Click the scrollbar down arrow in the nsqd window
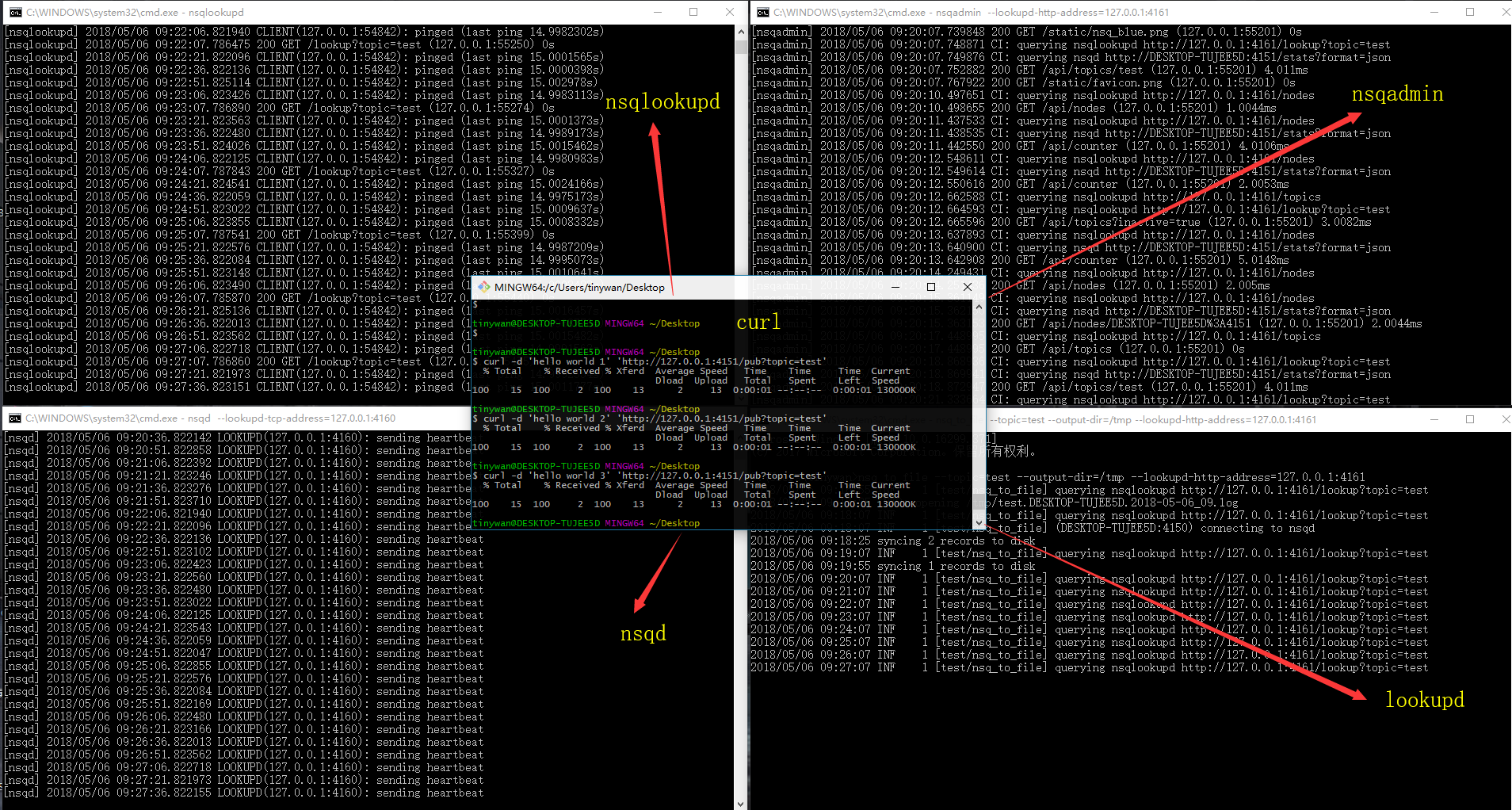Screen dimensions: 1512x810 pyautogui.click(x=740, y=802)
